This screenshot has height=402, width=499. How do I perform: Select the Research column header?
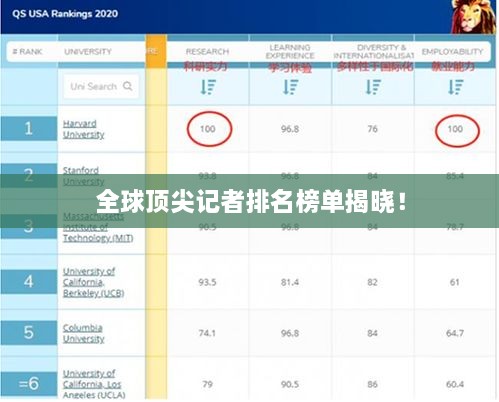(207, 52)
